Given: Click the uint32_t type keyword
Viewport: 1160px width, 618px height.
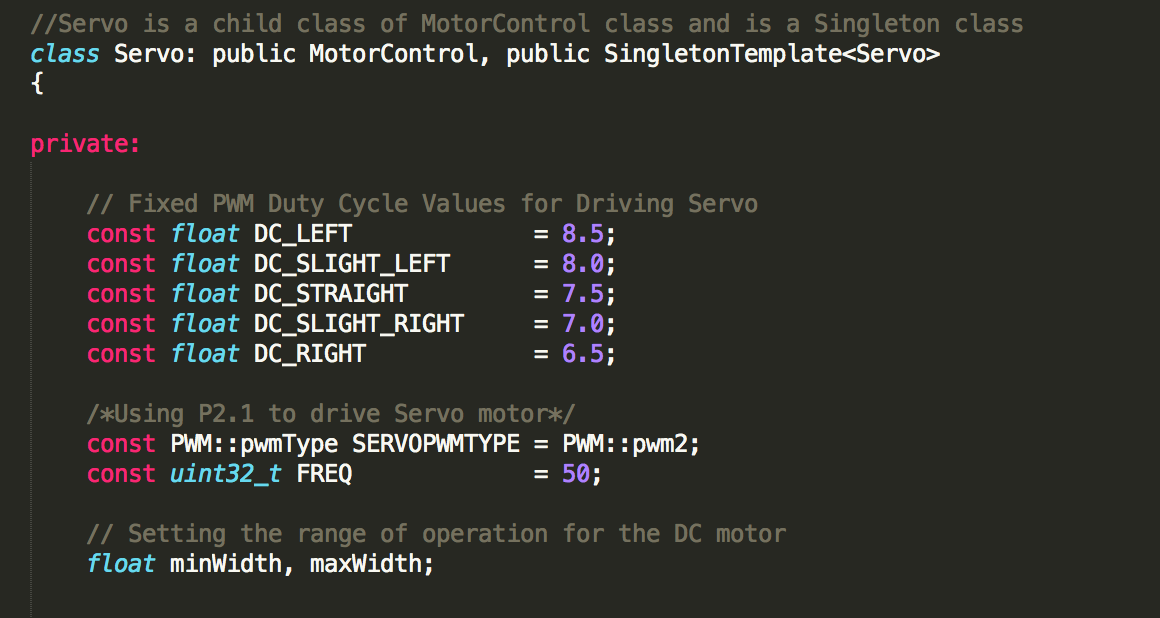Looking at the screenshot, I should pos(226,474).
